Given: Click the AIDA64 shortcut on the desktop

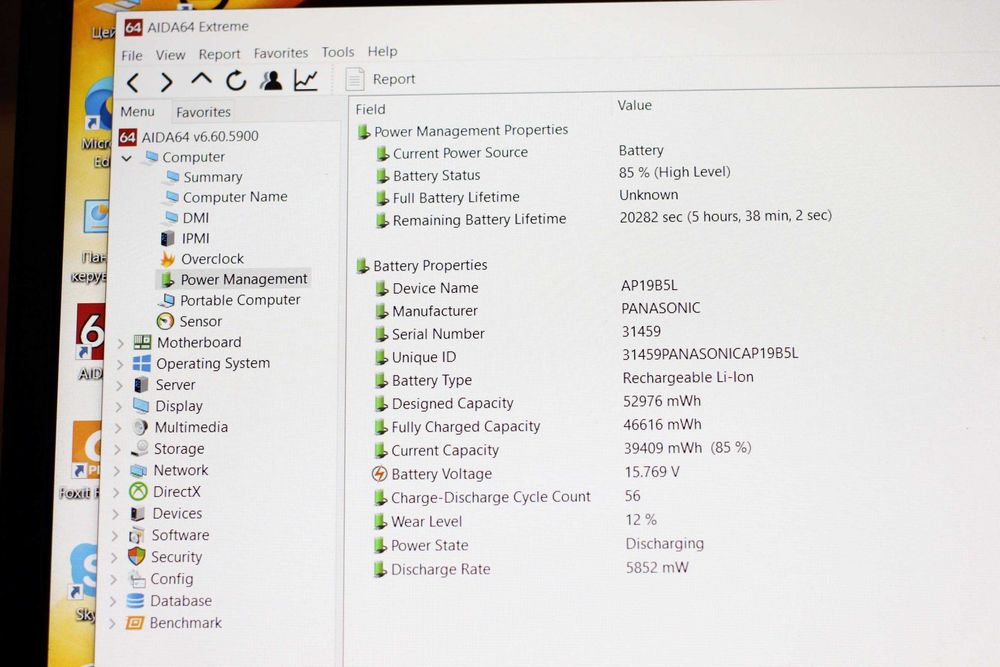Looking at the screenshot, I should pos(91,341).
